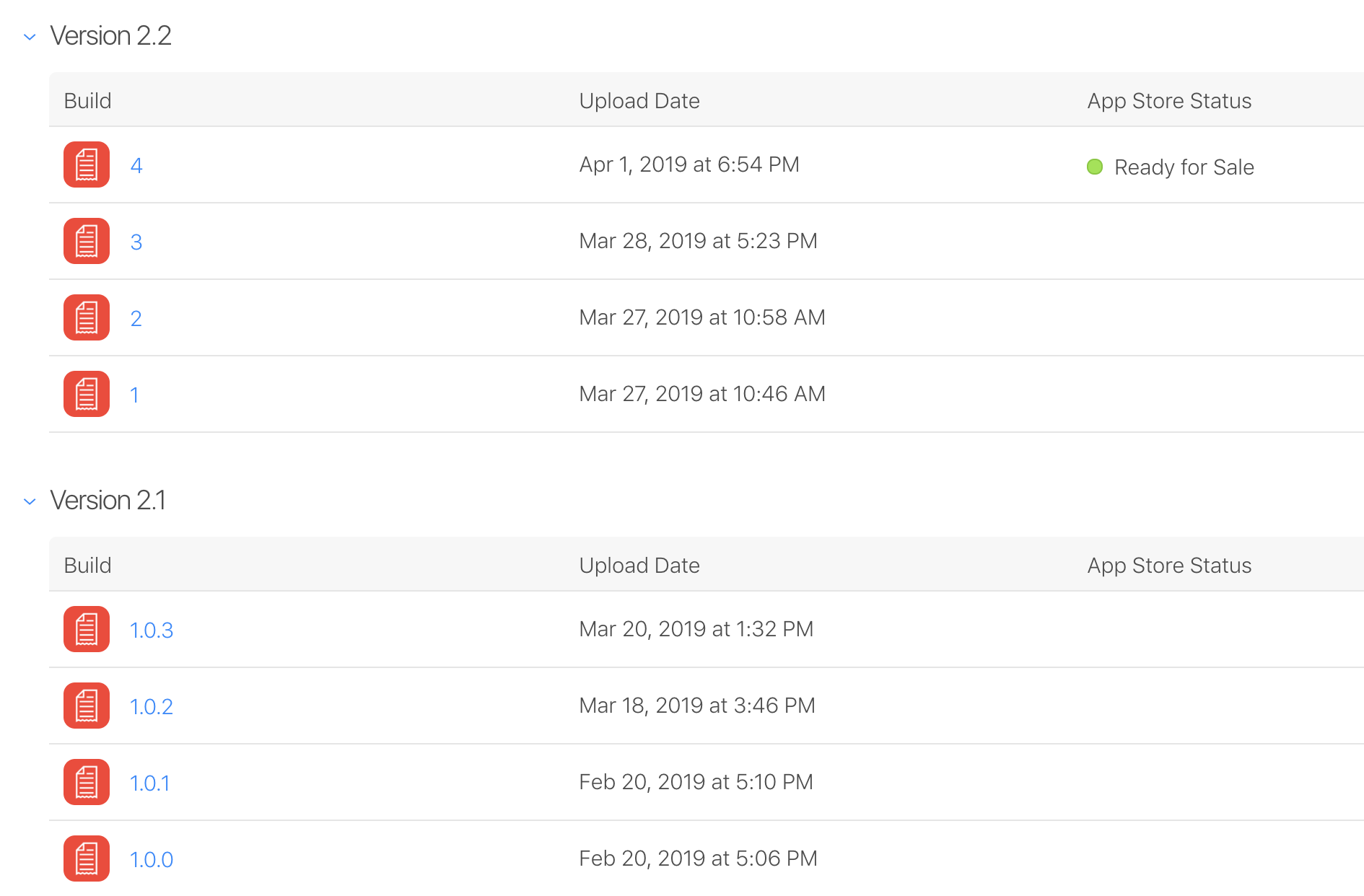
Task: Open build 1.0.3 link
Action: (x=152, y=631)
